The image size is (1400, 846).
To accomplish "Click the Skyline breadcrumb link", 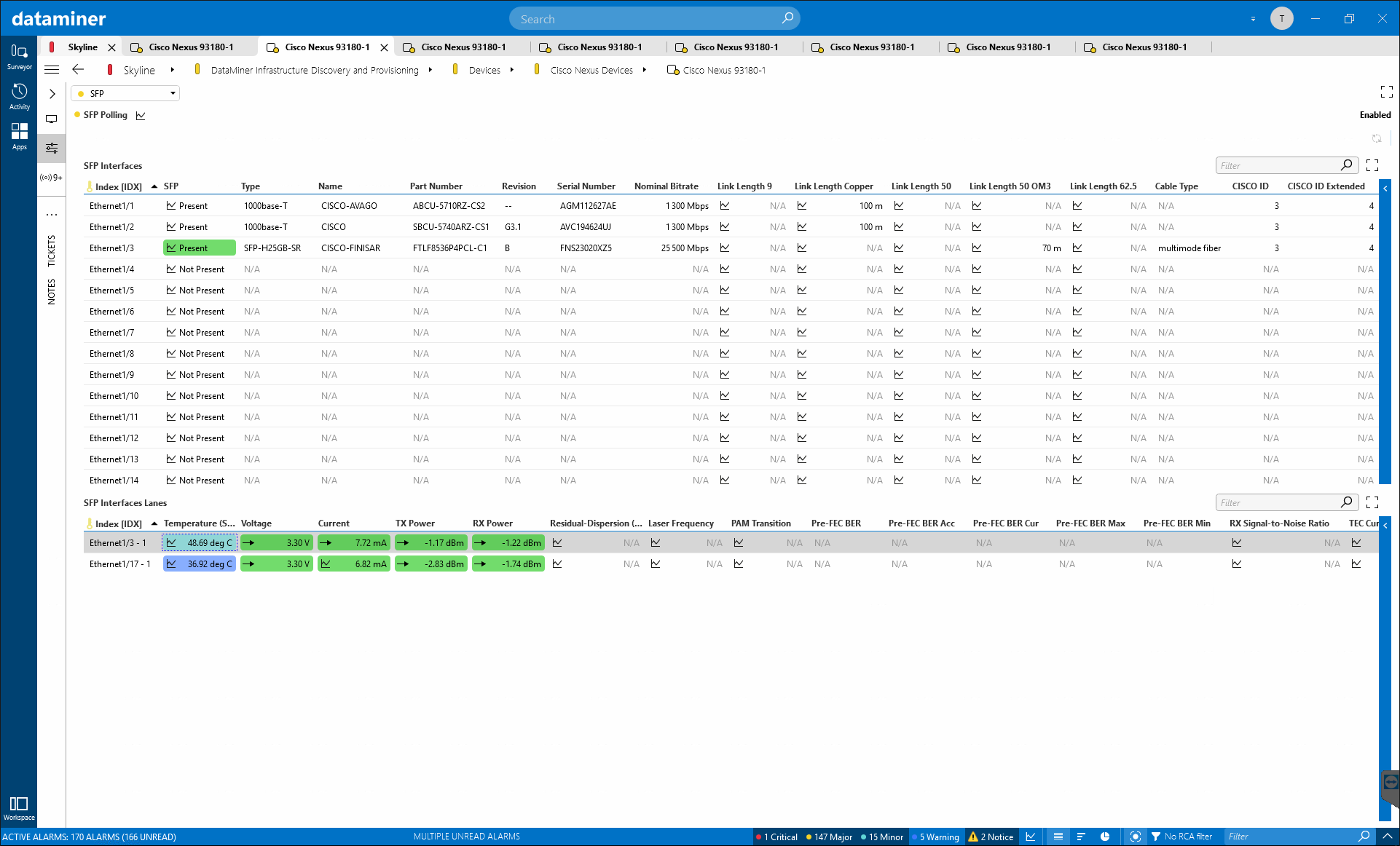I will pyautogui.click(x=139, y=71).
